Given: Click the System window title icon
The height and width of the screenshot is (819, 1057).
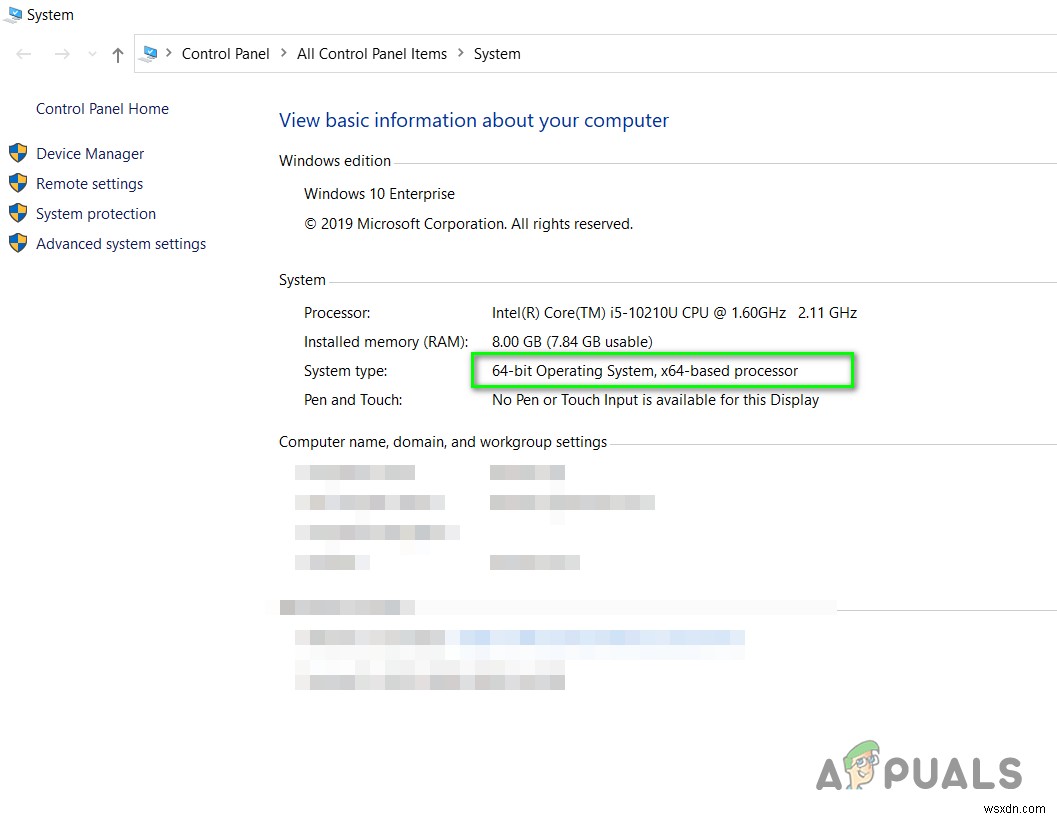Looking at the screenshot, I should click(13, 15).
